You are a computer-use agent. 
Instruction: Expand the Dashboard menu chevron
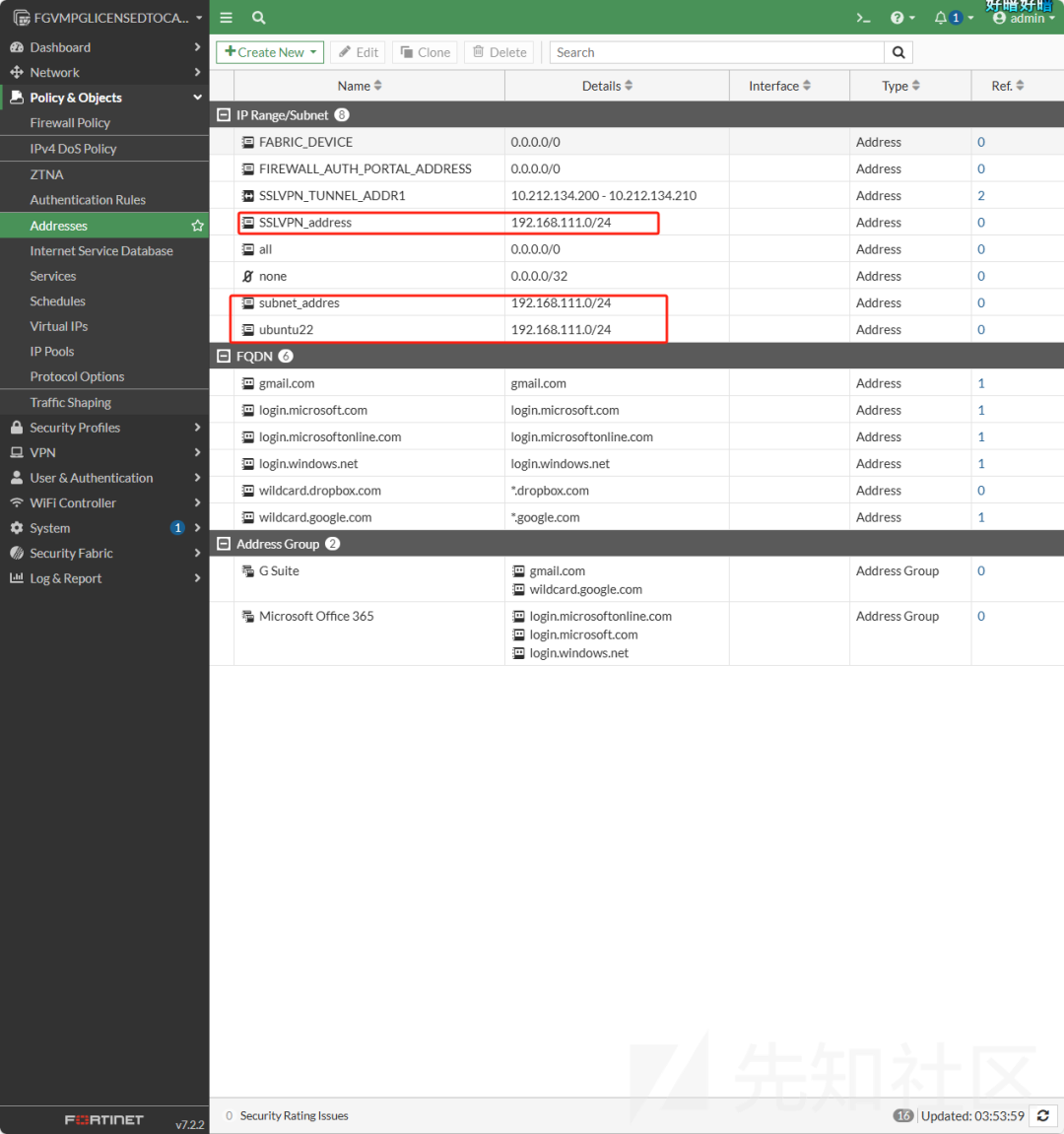[197, 47]
